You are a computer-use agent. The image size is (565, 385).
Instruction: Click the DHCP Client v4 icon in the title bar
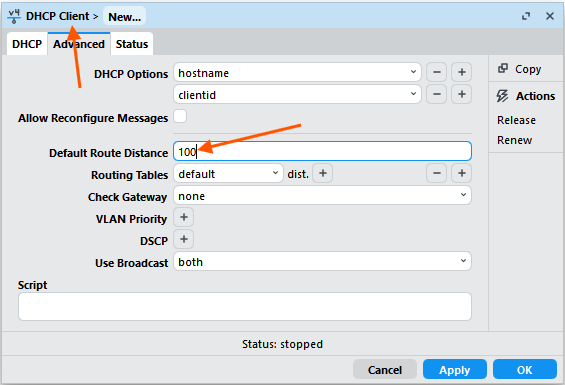[14, 17]
